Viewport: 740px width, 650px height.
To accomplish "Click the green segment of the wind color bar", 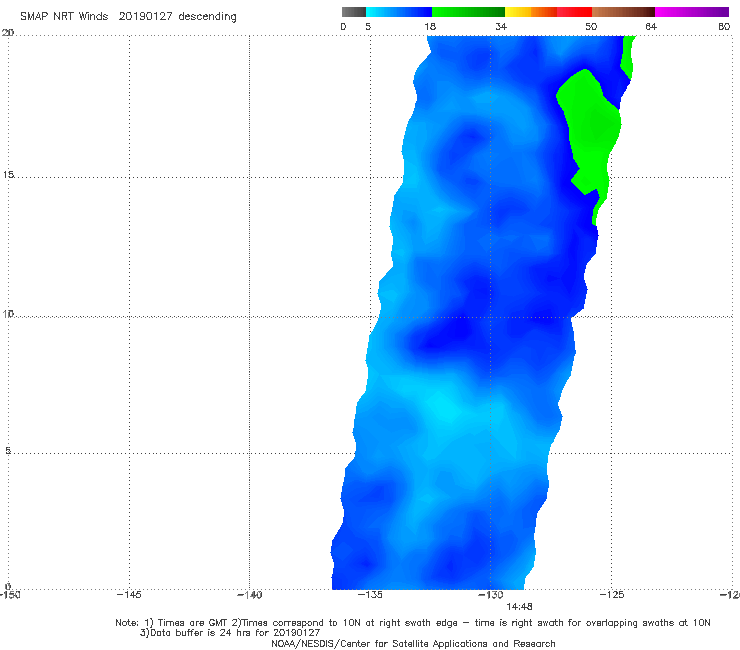I will click(x=468, y=12).
